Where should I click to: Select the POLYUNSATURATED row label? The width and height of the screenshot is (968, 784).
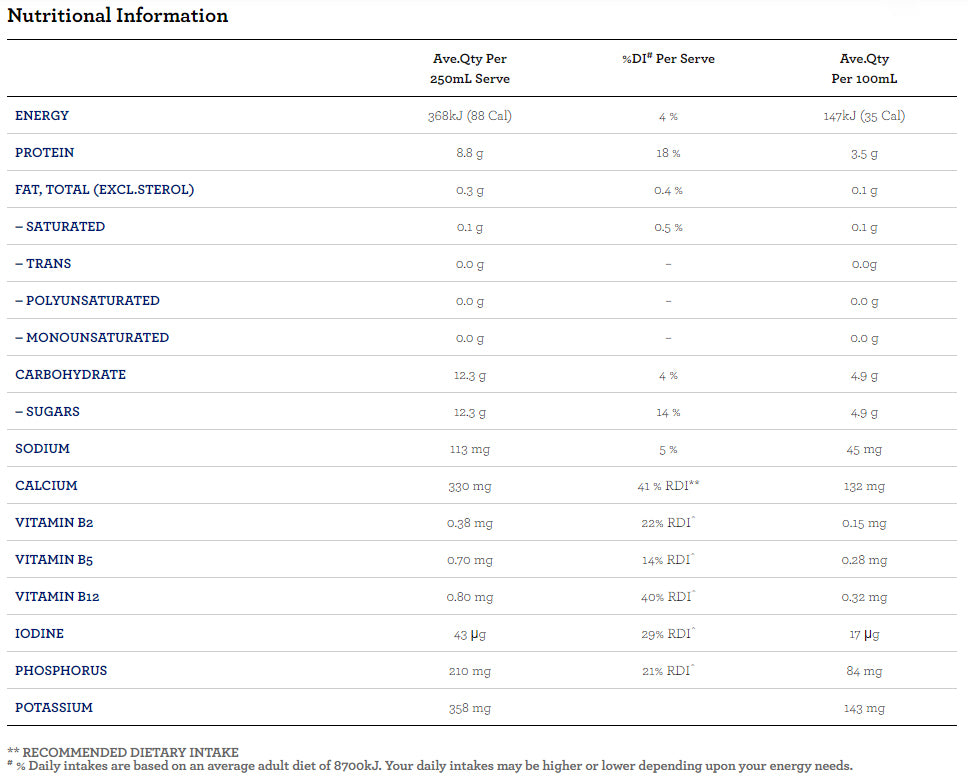point(87,301)
